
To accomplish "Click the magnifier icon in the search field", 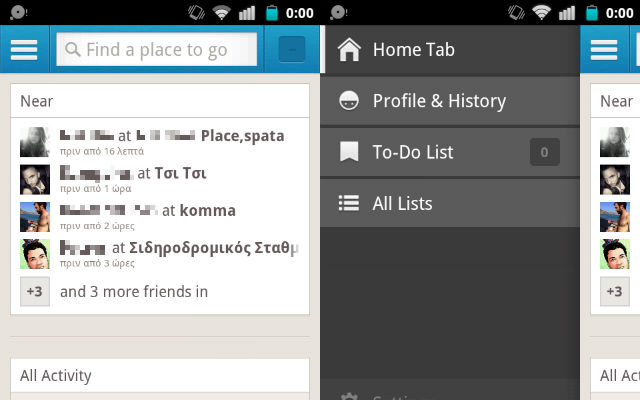I will (x=72, y=50).
